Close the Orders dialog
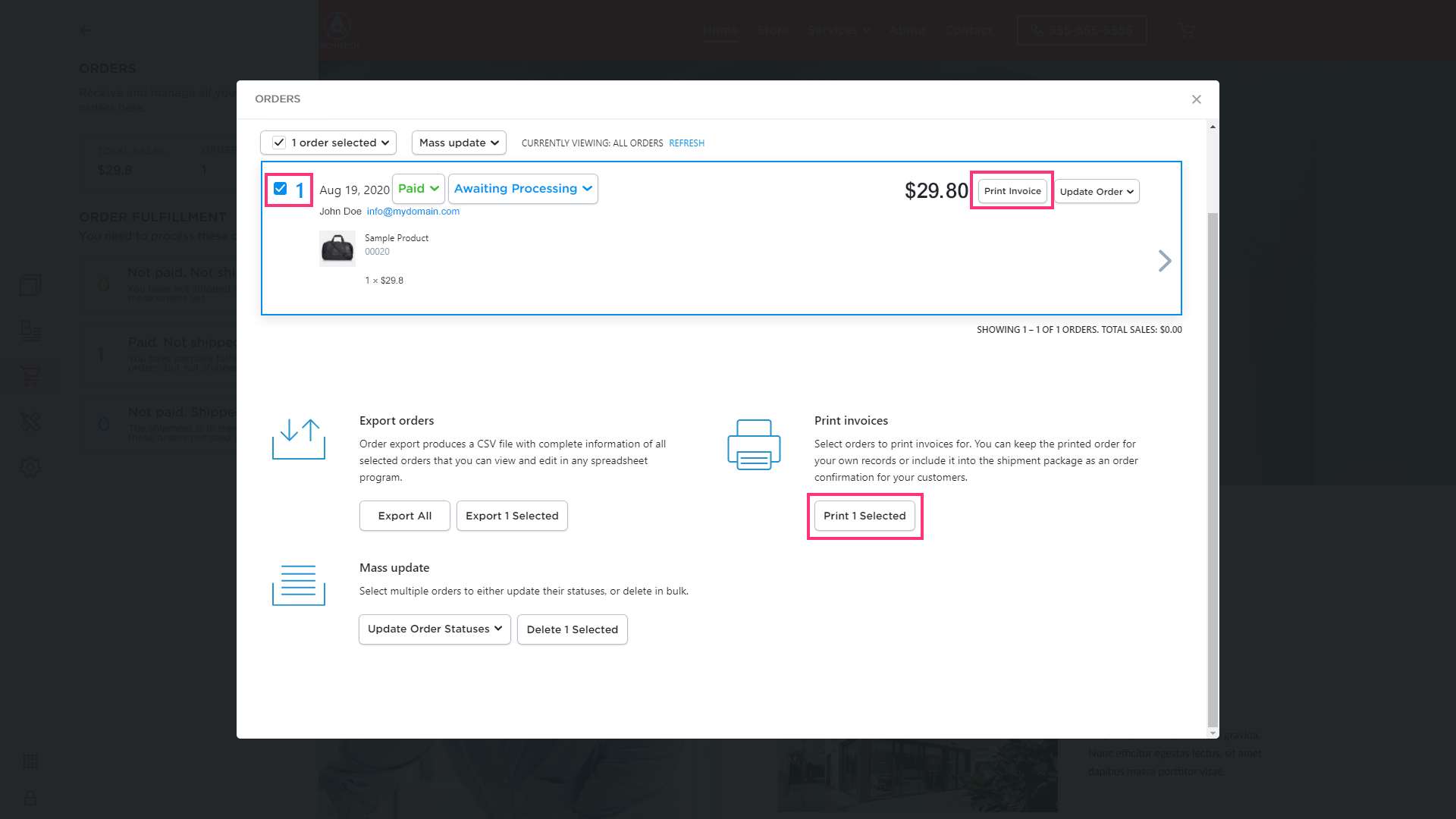 coord(1196,99)
